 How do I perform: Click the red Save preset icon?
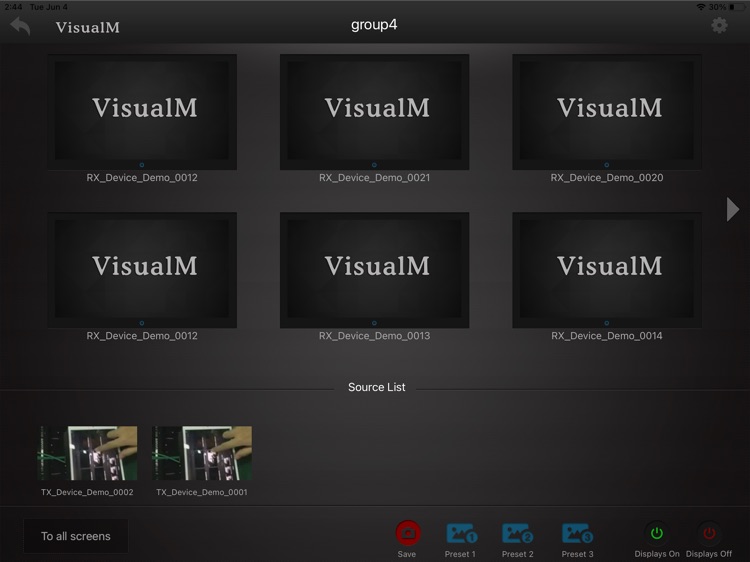point(408,533)
